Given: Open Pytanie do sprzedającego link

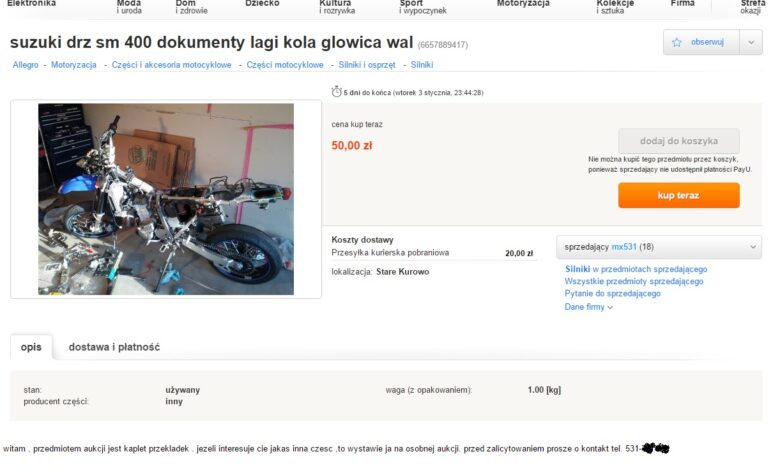Looking at the screenshot, I should (x=612, y=293).
